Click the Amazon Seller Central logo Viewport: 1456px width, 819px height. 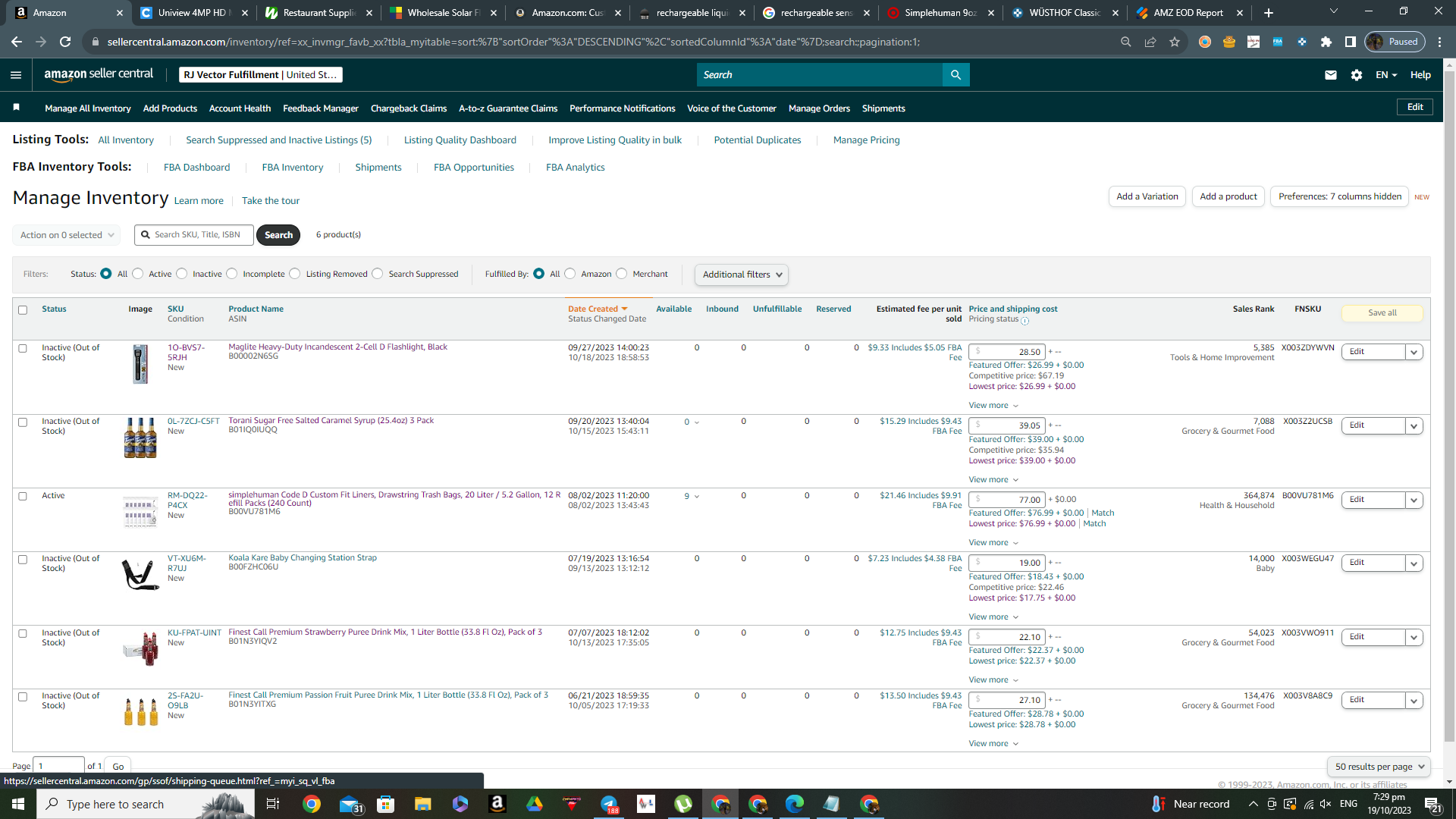tap(99, 74)
